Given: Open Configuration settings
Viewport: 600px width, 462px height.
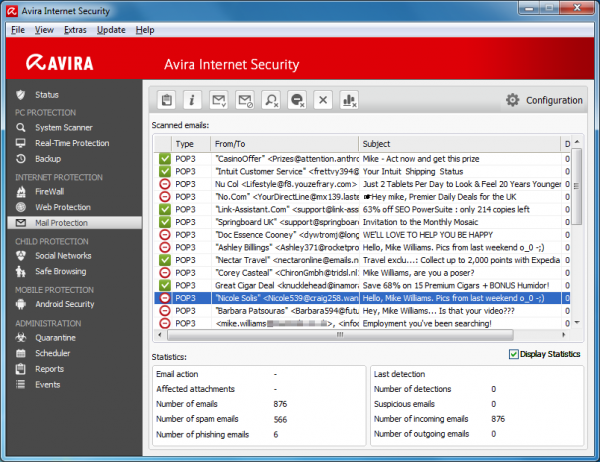Looking at the screenshot, I should (554, 100).
